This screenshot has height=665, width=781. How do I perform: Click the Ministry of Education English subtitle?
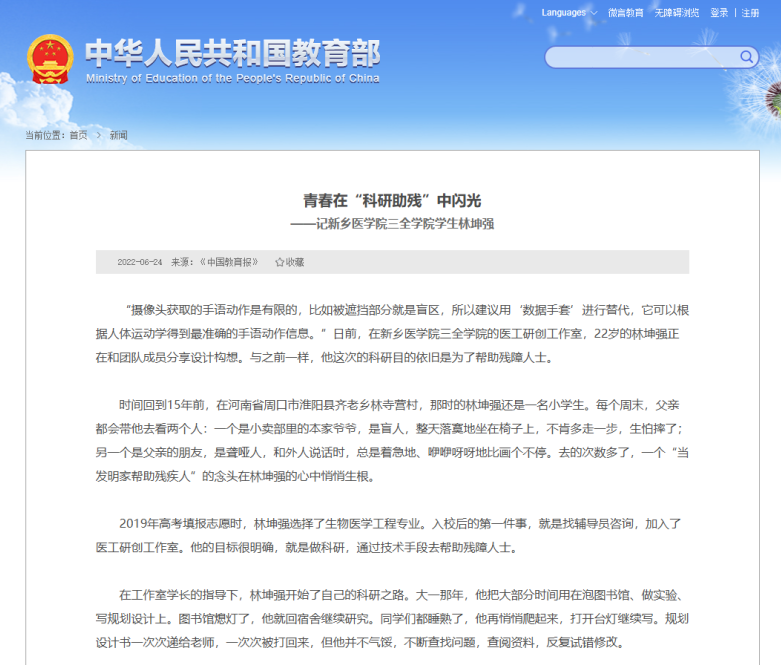tap(233, 78)
